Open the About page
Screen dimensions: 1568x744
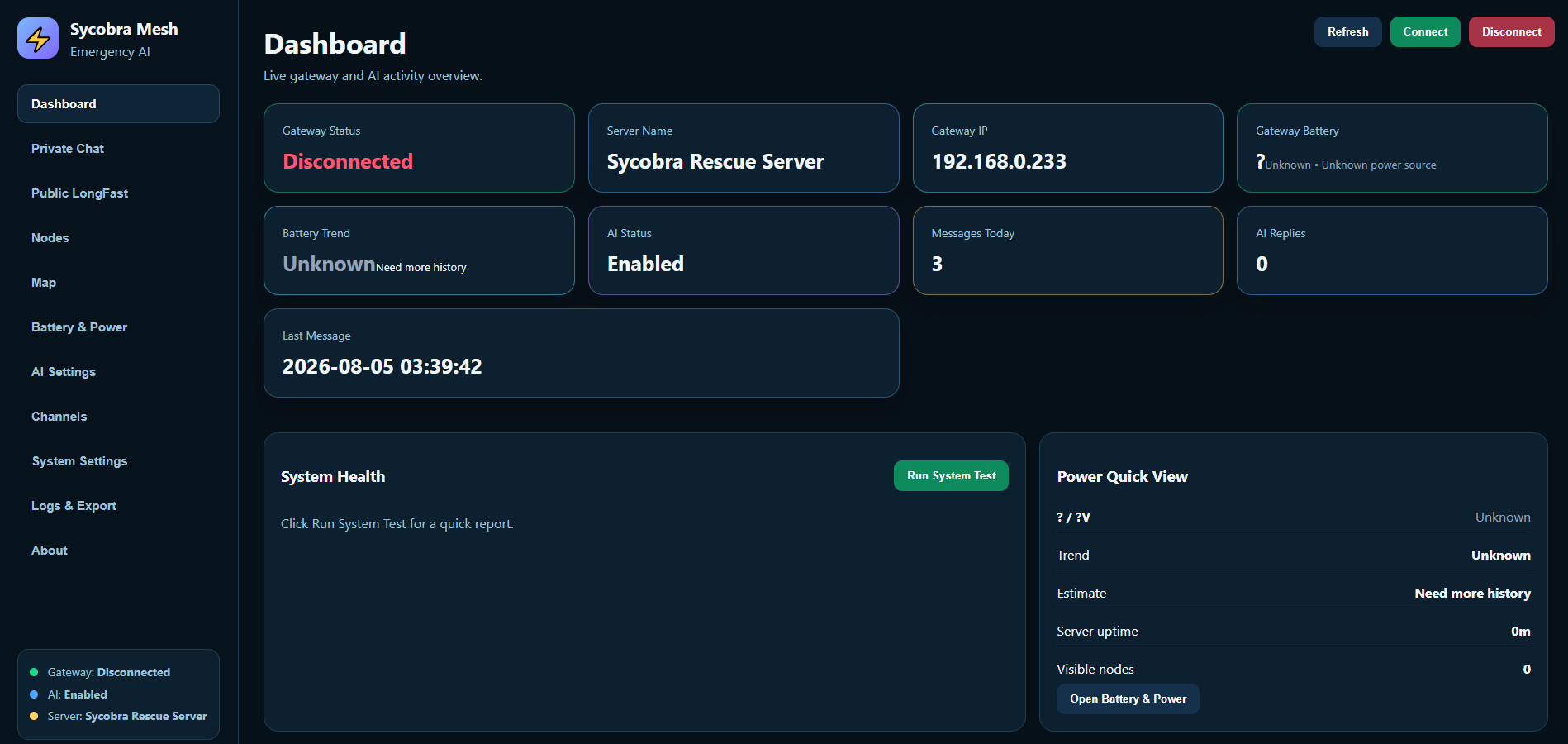[x=118, y=551]
